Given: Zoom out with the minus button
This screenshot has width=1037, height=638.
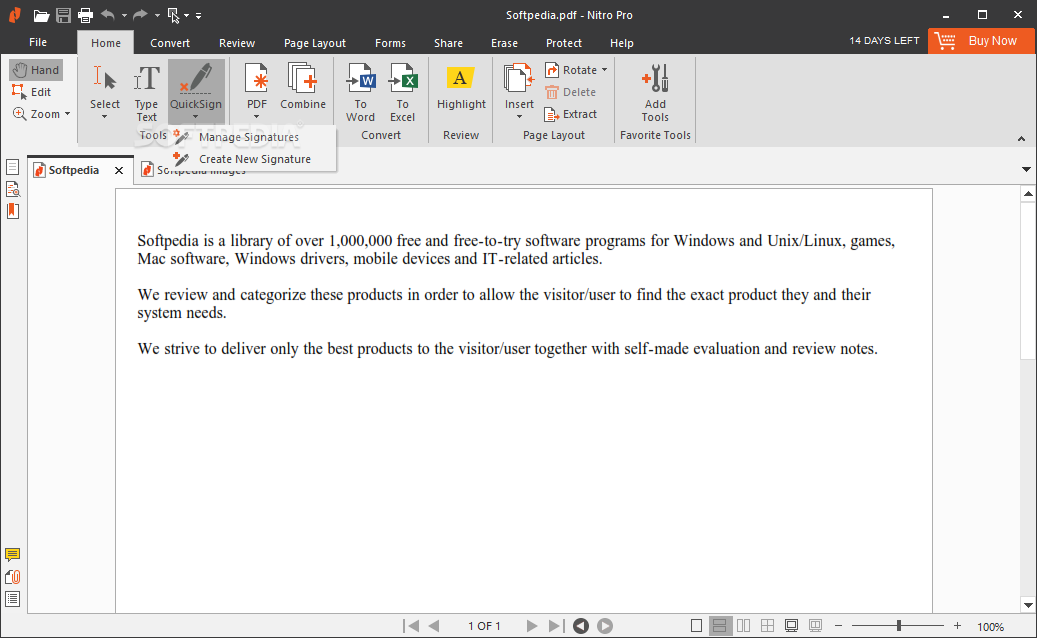Looking at the screenshot, I should 838,625.
